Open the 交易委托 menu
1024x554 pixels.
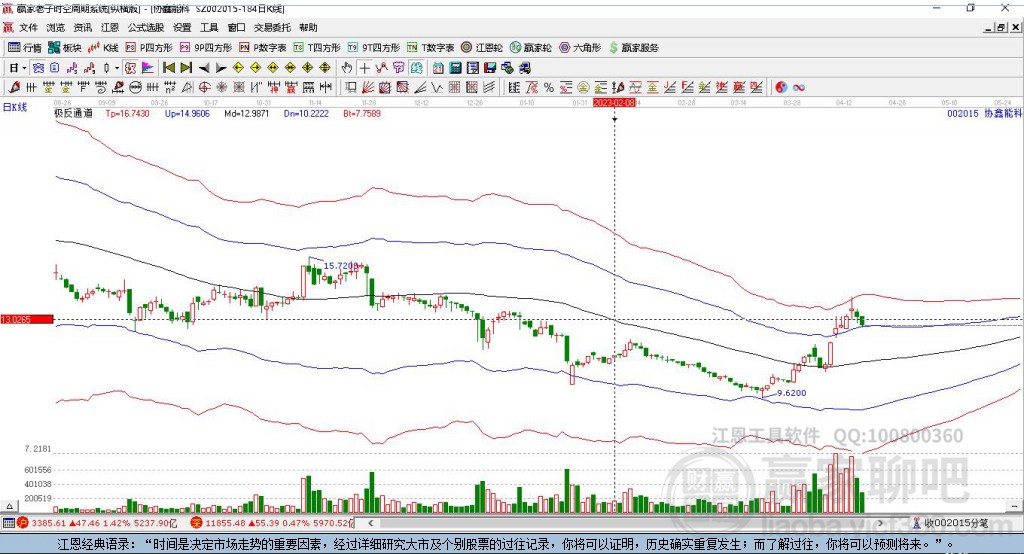tap(272, 27)
